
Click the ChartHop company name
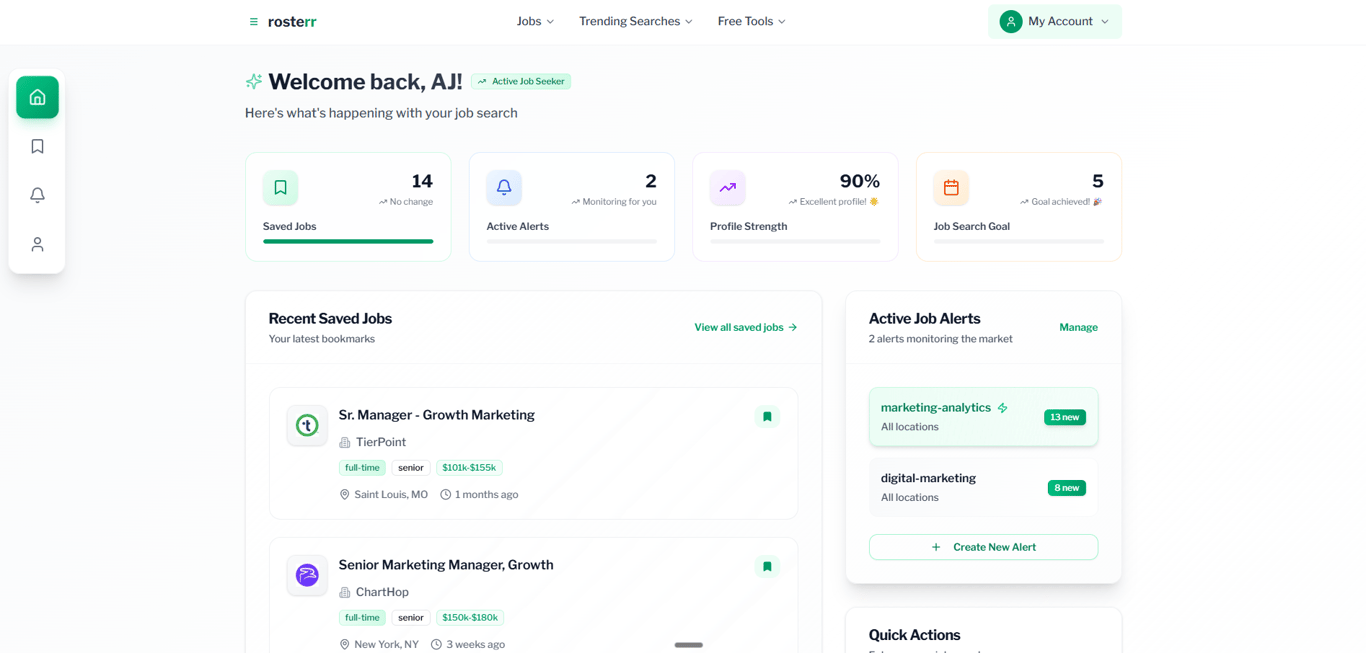(382, 592)
